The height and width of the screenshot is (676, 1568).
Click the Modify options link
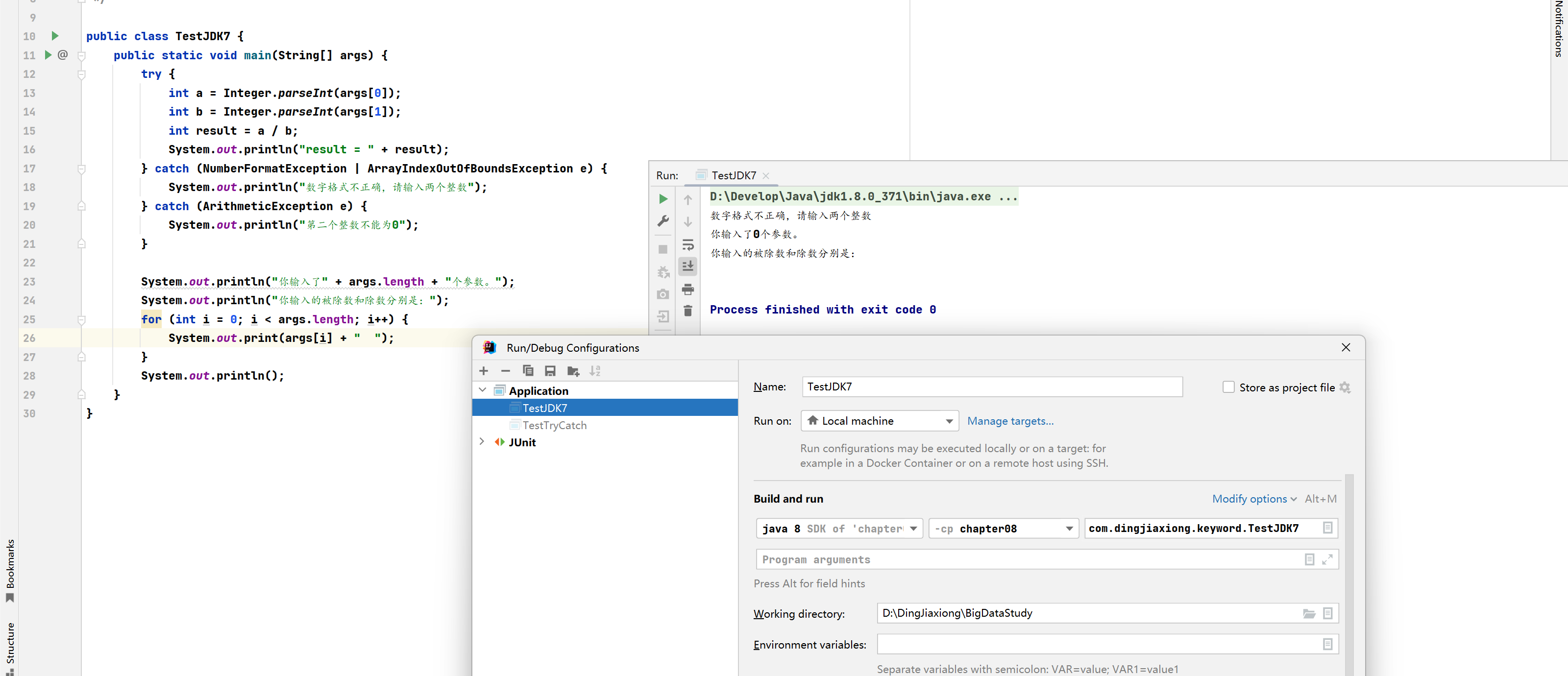pos(1250,499)
